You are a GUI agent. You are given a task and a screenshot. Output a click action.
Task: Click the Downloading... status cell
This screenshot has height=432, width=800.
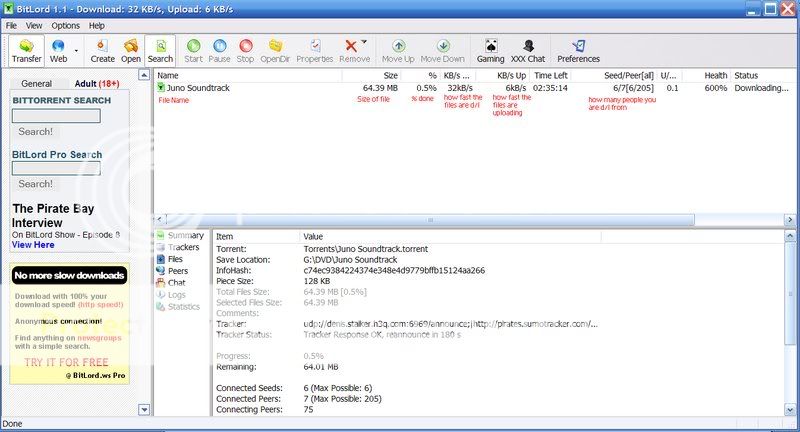tap(761, 88)
